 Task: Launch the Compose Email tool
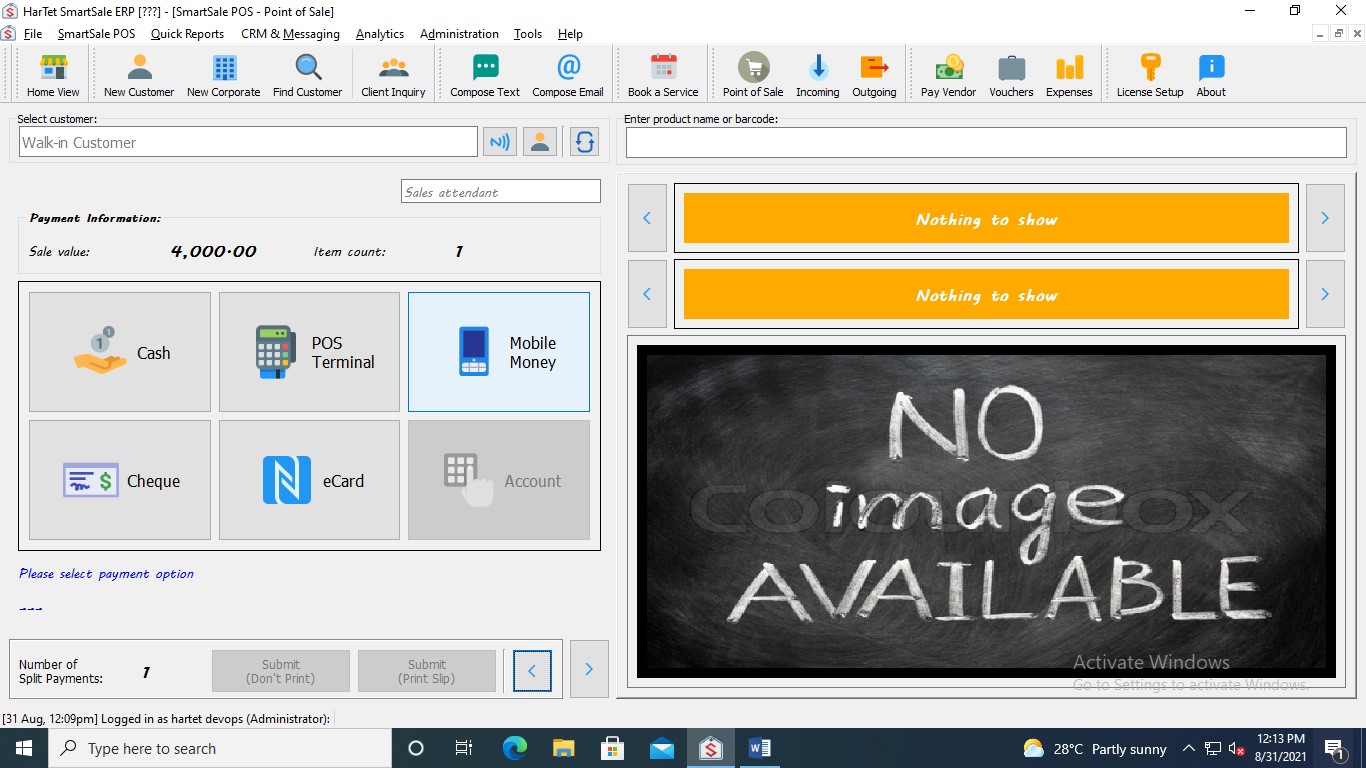567,76
